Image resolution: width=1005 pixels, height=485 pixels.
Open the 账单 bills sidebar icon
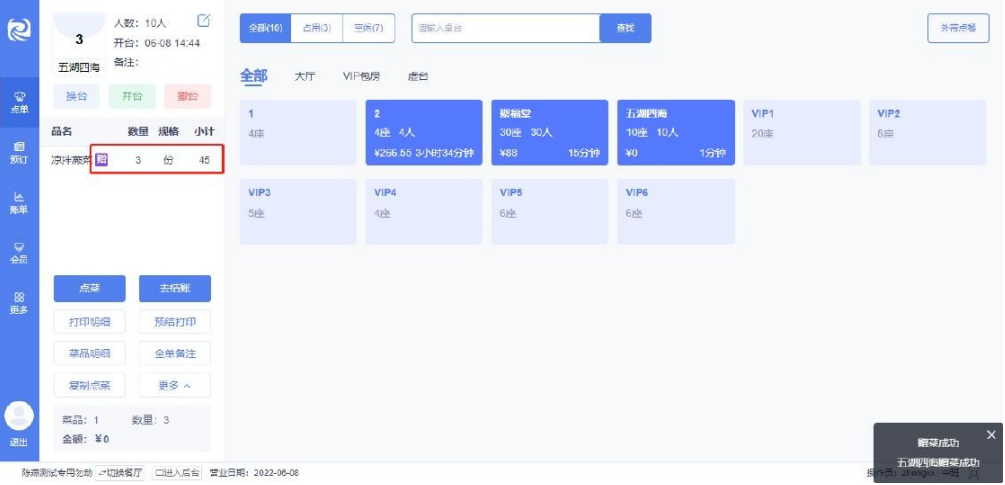click(x=19, y=202)
